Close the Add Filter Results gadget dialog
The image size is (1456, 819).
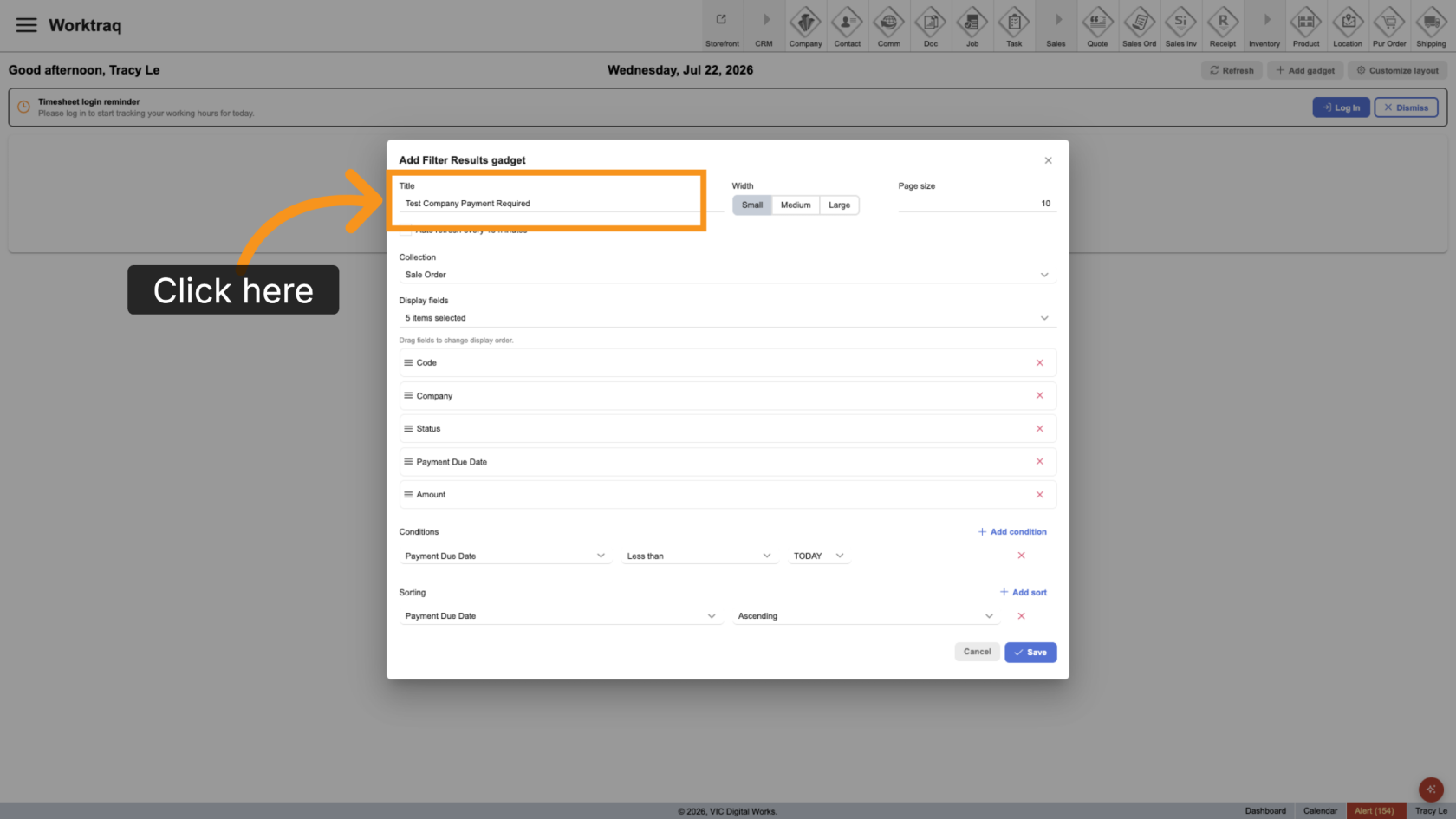[x=1048, y=160]
